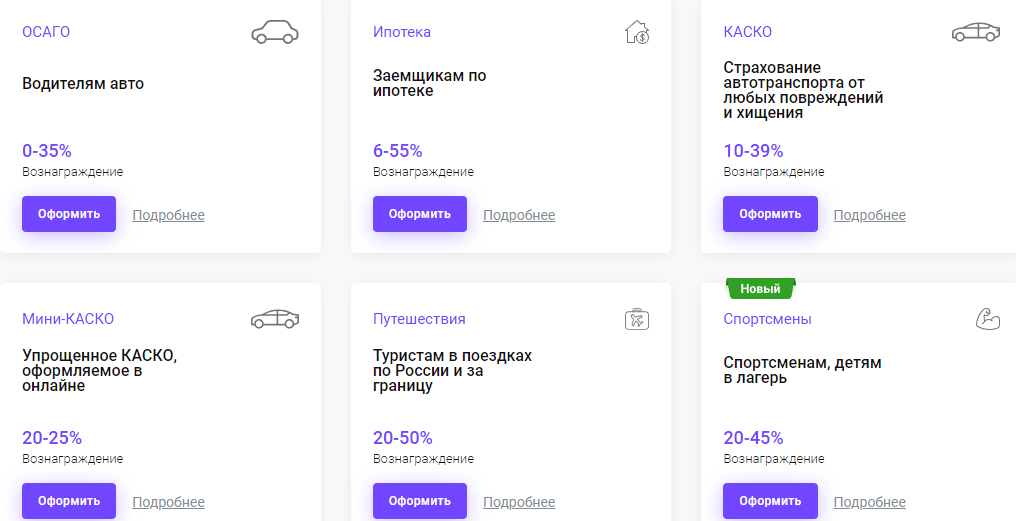
Task: Open Подробнее link for Ипотека
Action: [x=519, y=215]
